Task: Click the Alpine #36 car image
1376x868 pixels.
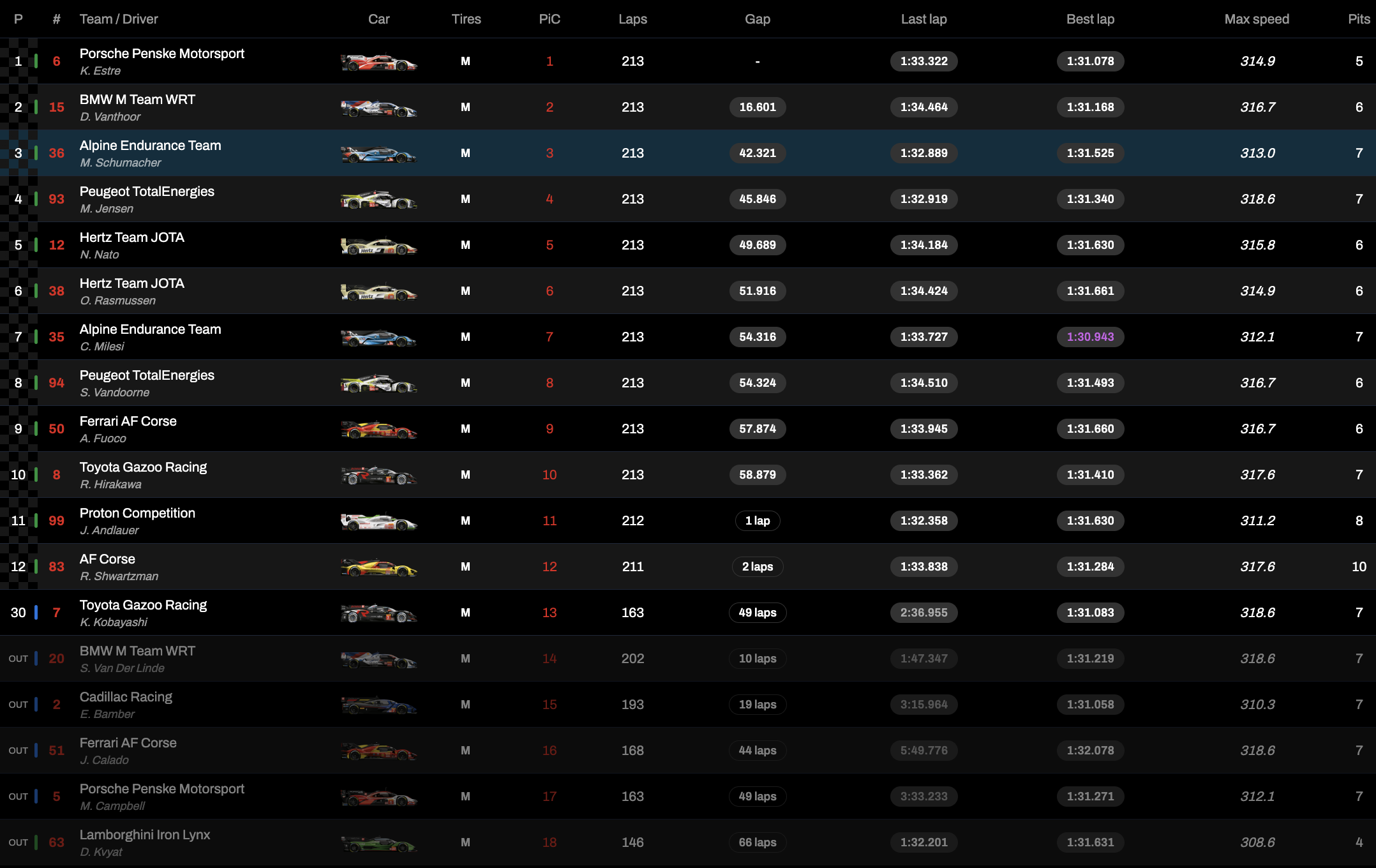Action: (x=379, y=154)
